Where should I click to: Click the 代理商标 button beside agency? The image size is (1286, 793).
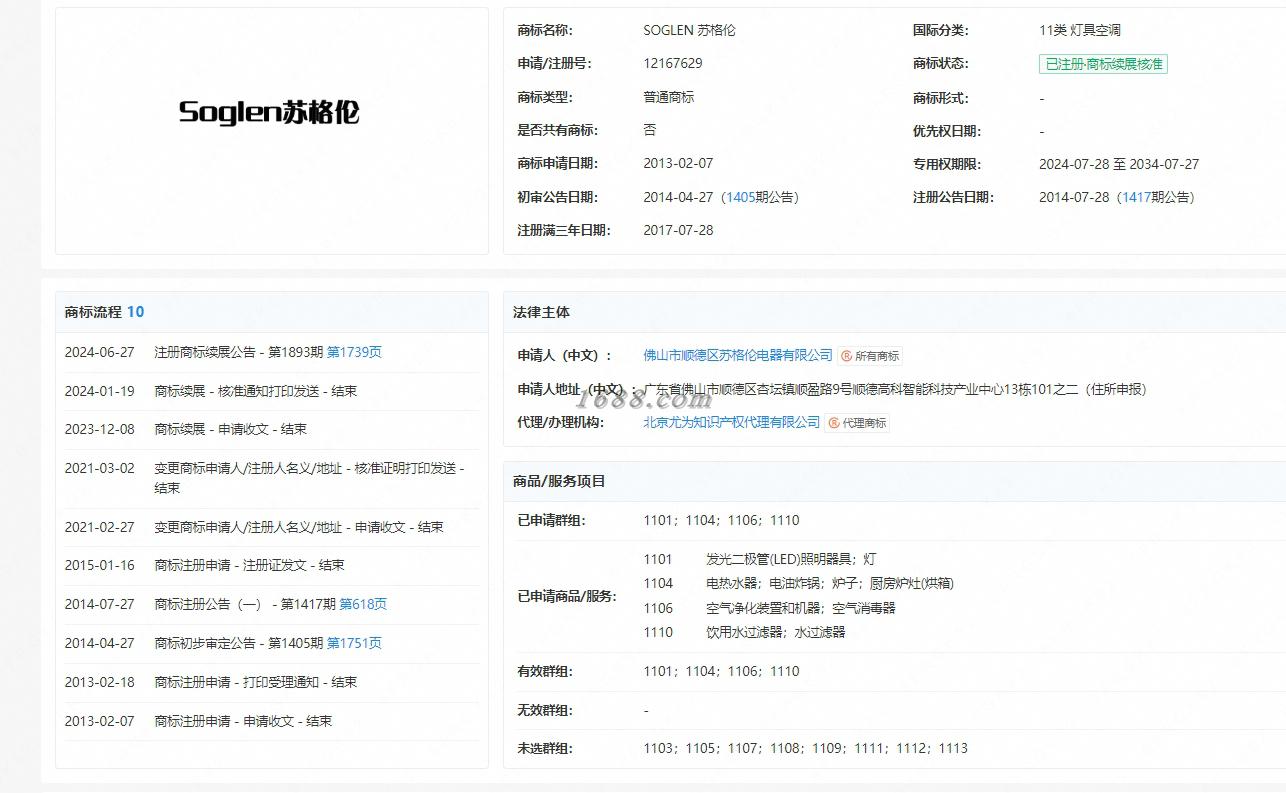point(857,423)
